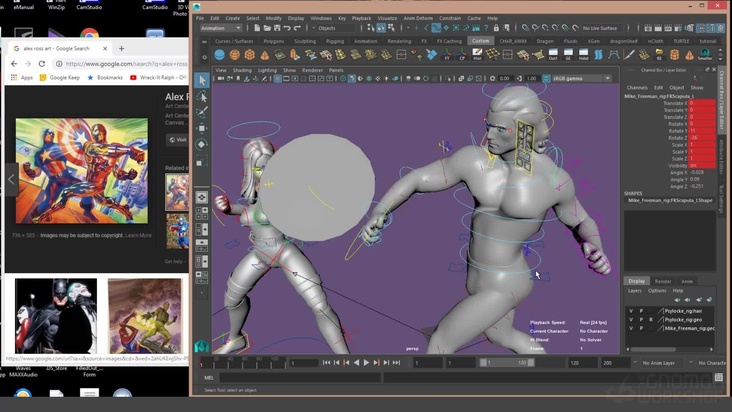
Task: Toggle select by component type mode icon
Action: tap(391, 28)
